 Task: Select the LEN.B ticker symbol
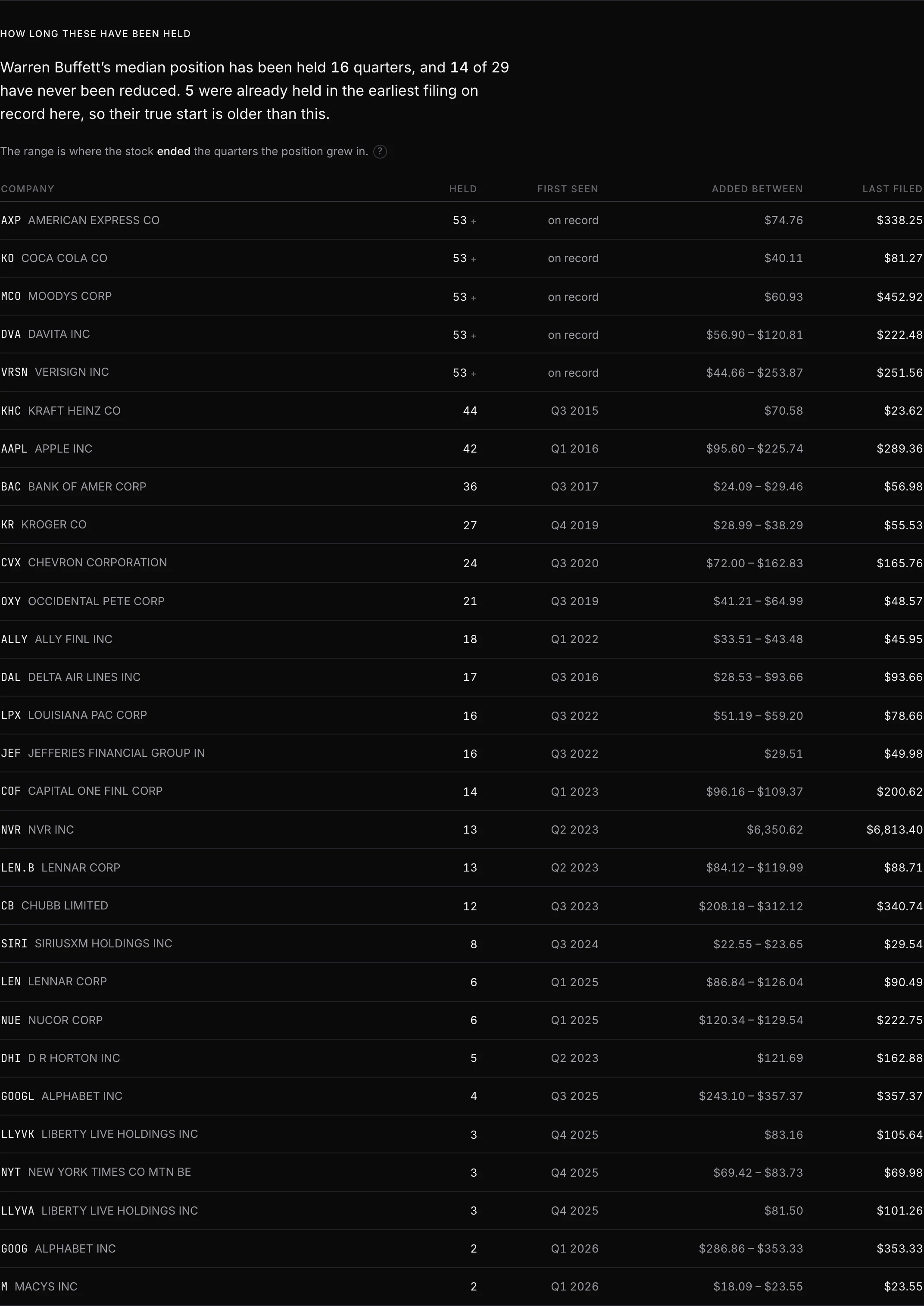[x=18, y=868]
